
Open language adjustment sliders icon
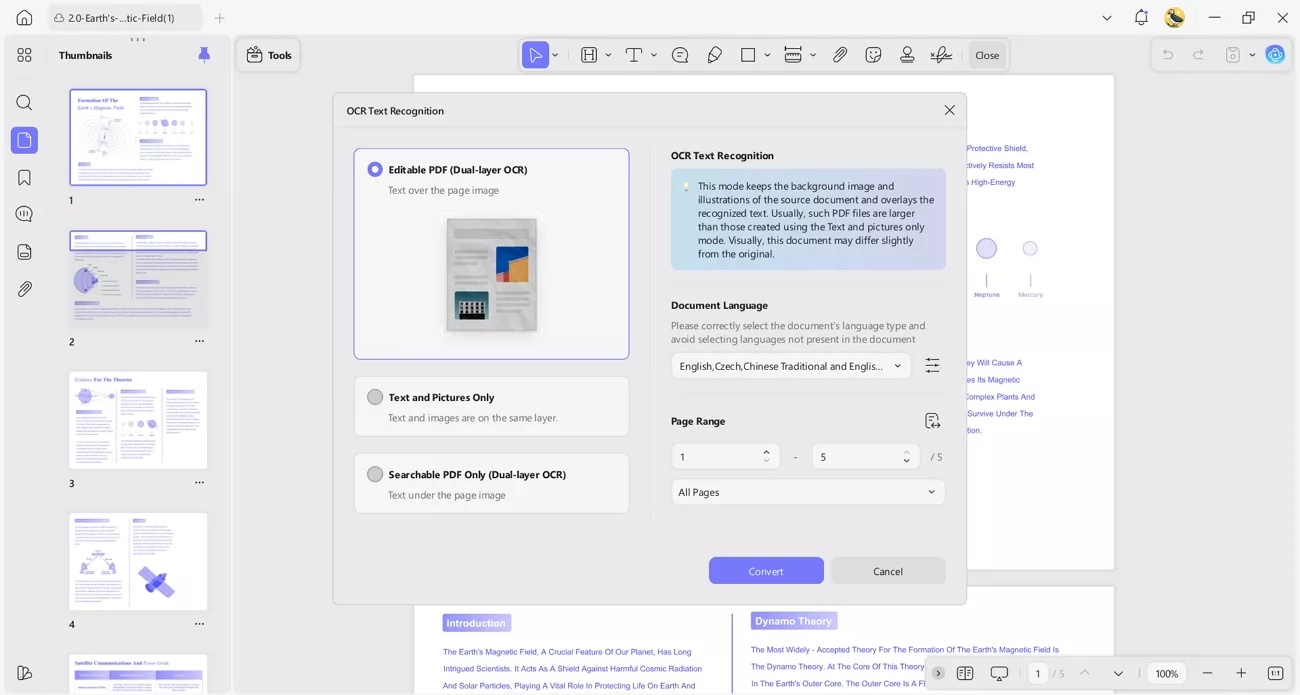tap(932, 365)
